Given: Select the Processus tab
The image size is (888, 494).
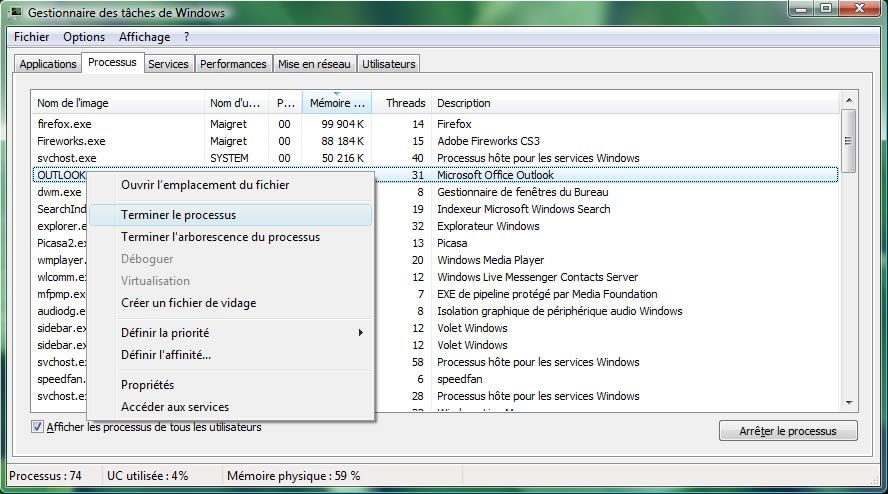Looking at the screenshot, I should [112, 62].
